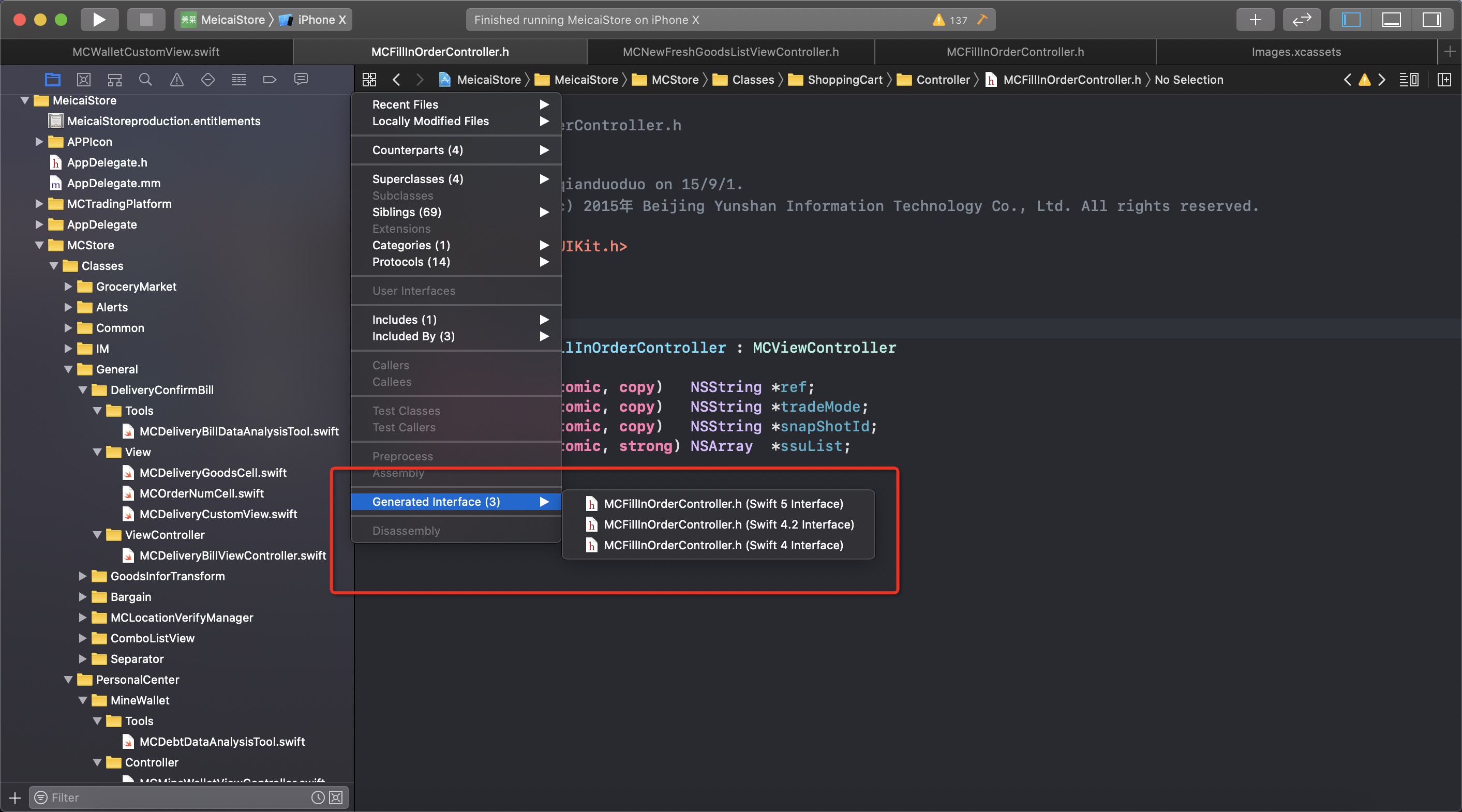Add a new tab with plus

pyautogui.click(x=1450, y=52)
